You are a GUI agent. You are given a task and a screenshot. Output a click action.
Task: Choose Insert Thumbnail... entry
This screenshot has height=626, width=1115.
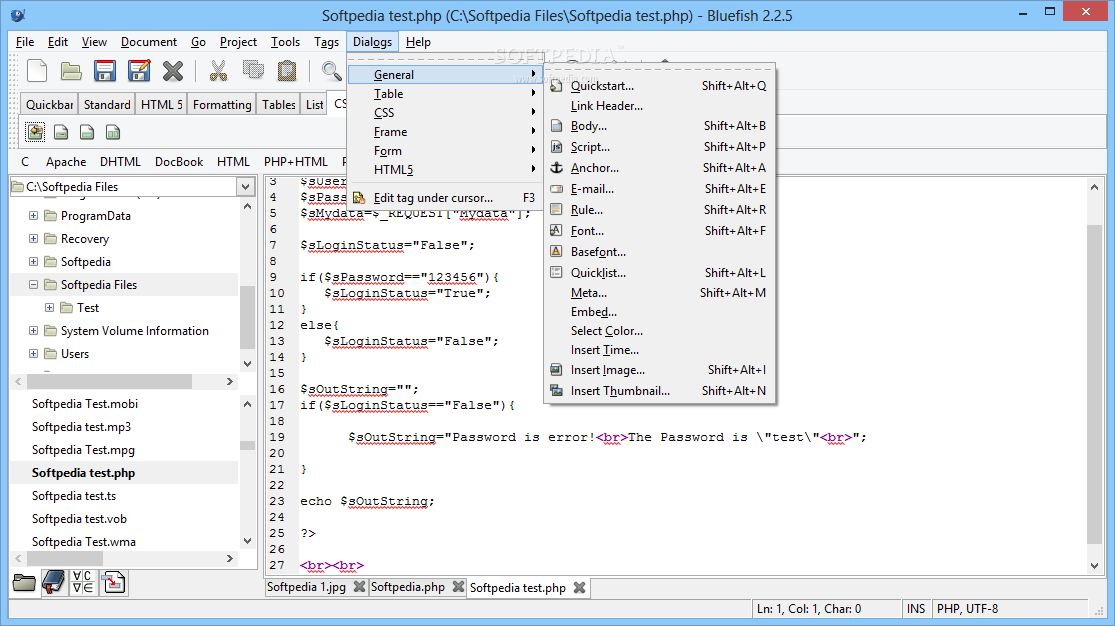659,391
